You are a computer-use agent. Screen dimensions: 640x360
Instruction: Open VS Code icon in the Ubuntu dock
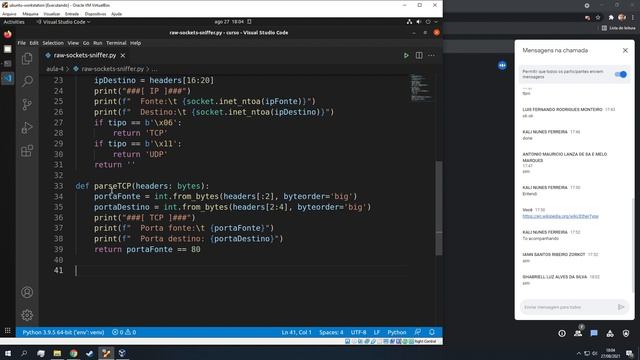point(8,78)
